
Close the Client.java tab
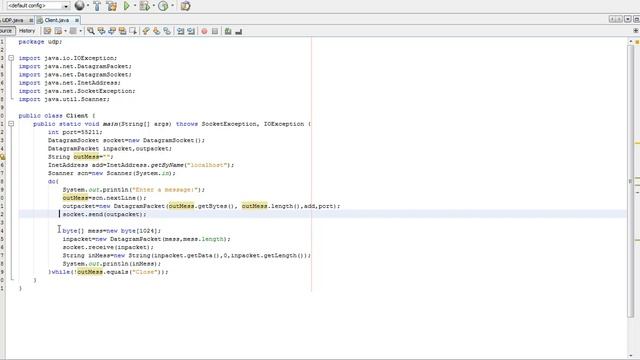point(76,20)
